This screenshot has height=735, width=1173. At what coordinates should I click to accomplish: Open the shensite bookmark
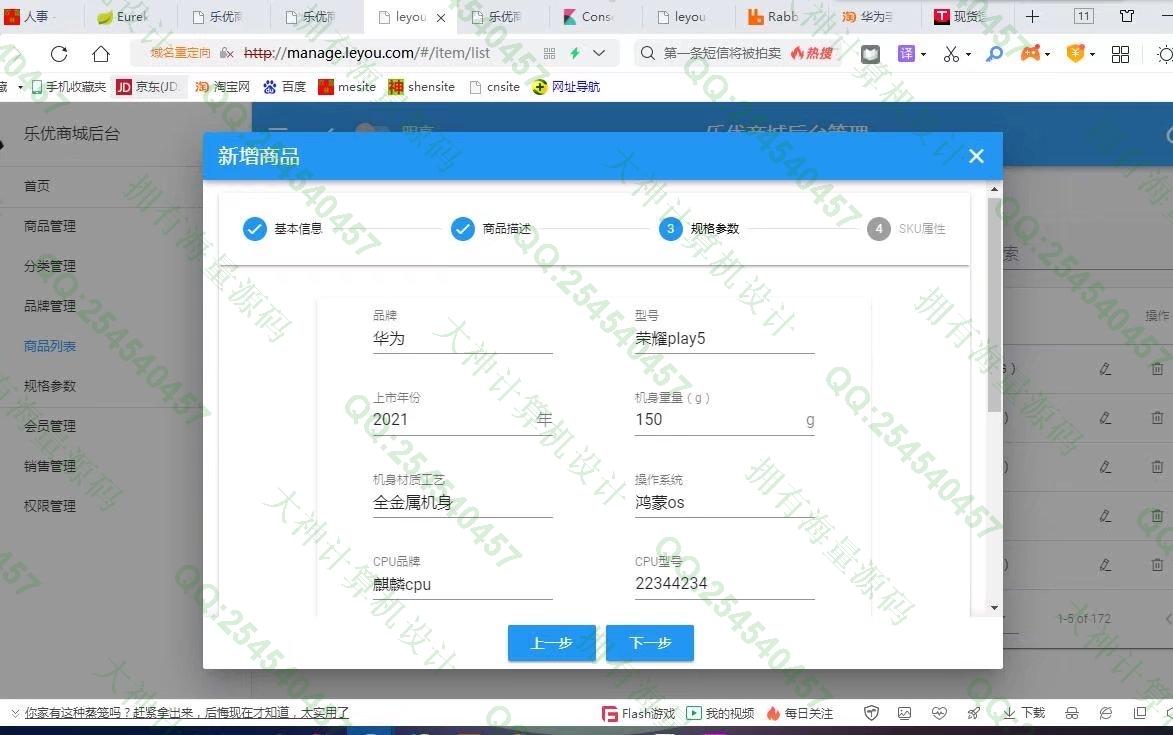pyautogui.click(x=422, y=87)
